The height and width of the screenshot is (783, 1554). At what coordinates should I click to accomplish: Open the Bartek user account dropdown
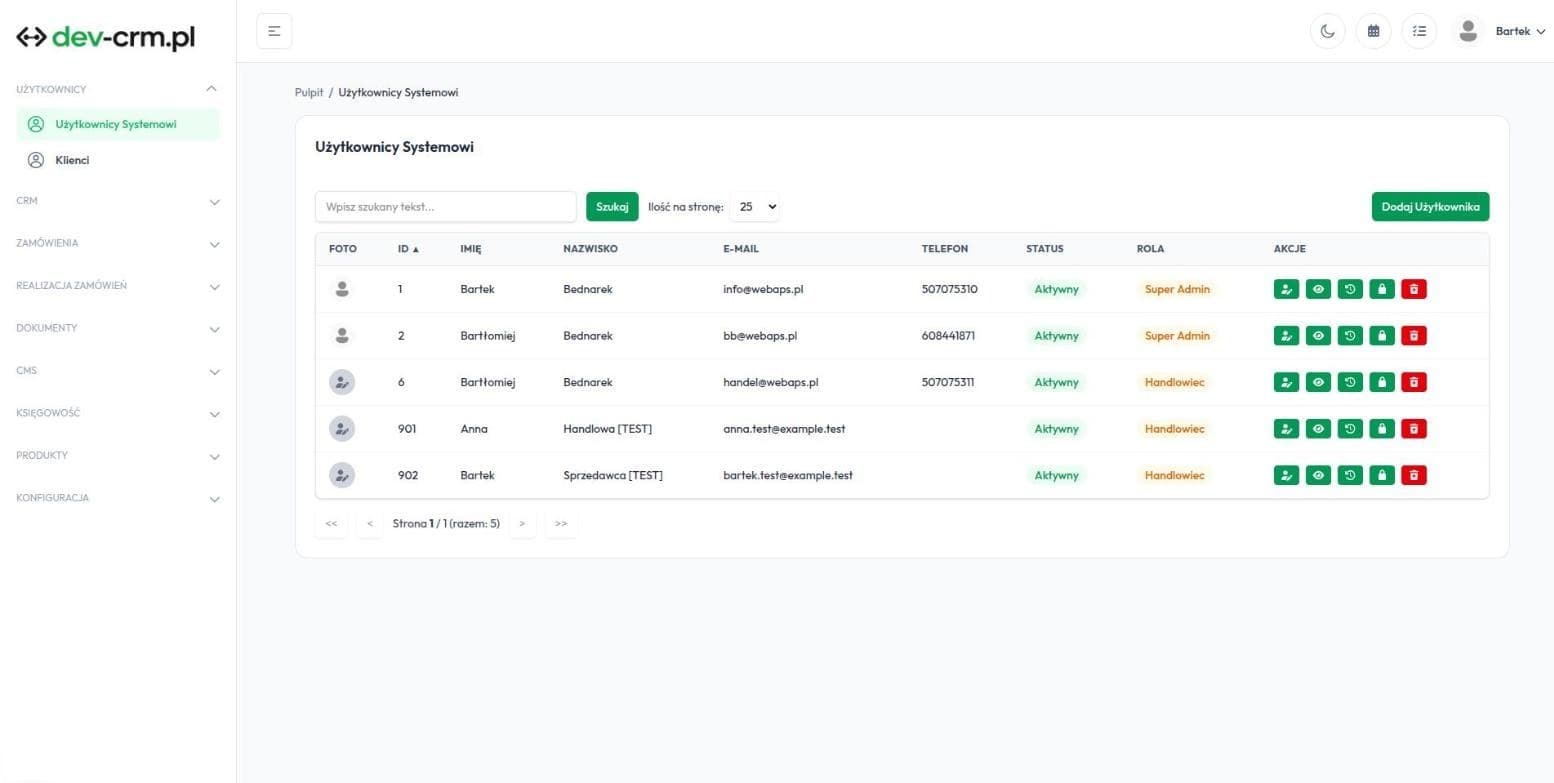coord(1500,31)
